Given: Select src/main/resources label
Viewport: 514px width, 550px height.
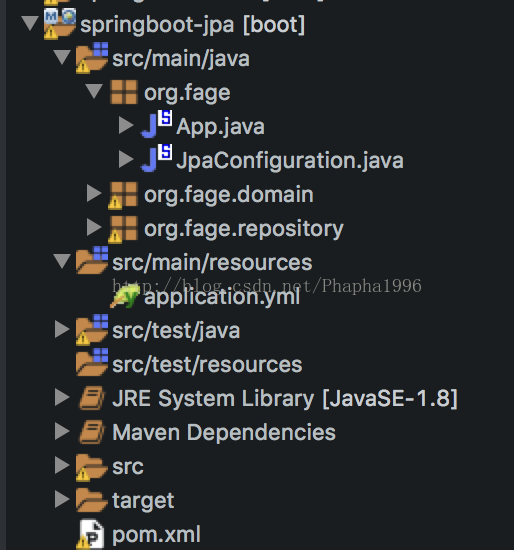Looking at the screenshot, I should pyautogui.click(x=212, y=263).
